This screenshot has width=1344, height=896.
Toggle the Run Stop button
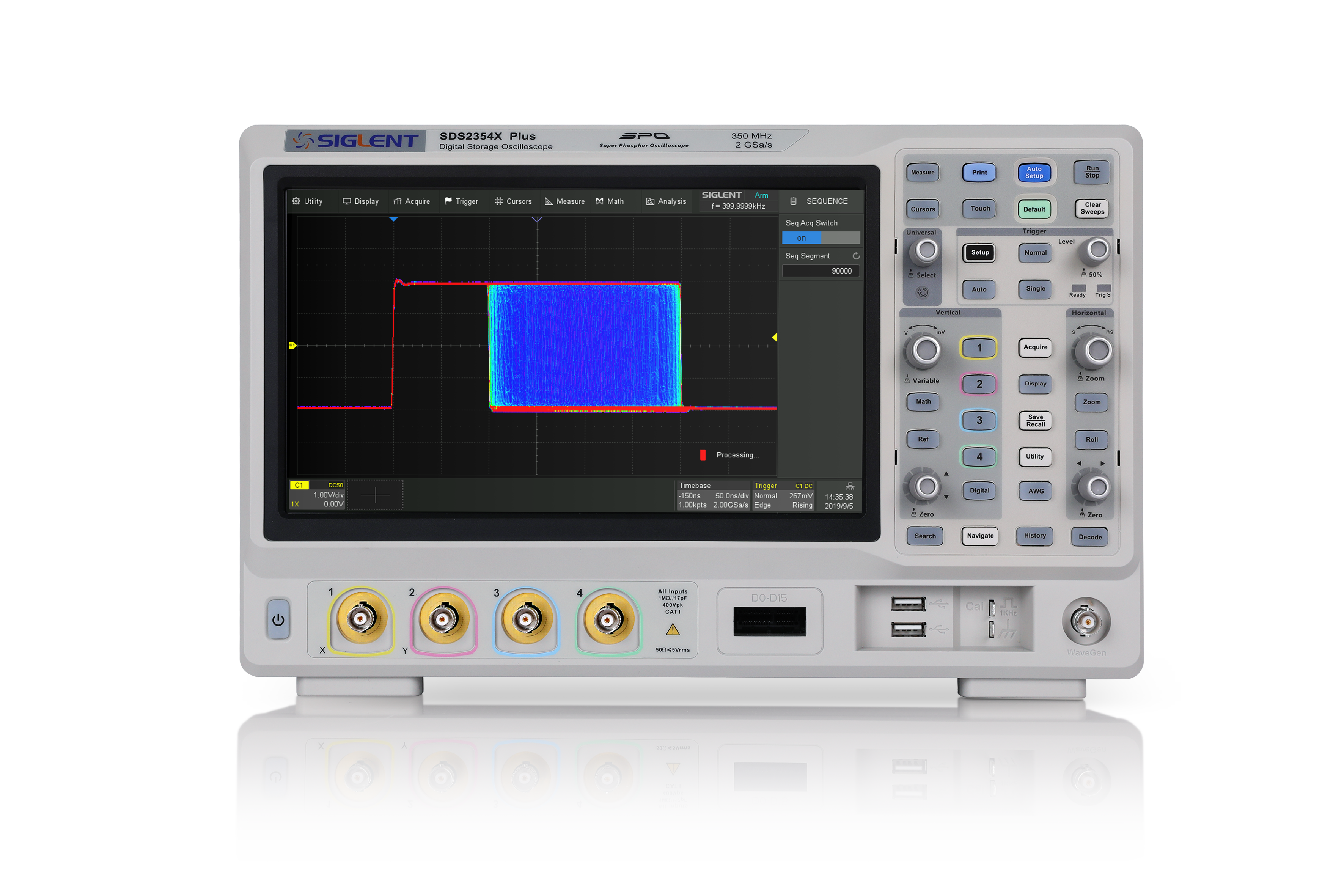1091,172
